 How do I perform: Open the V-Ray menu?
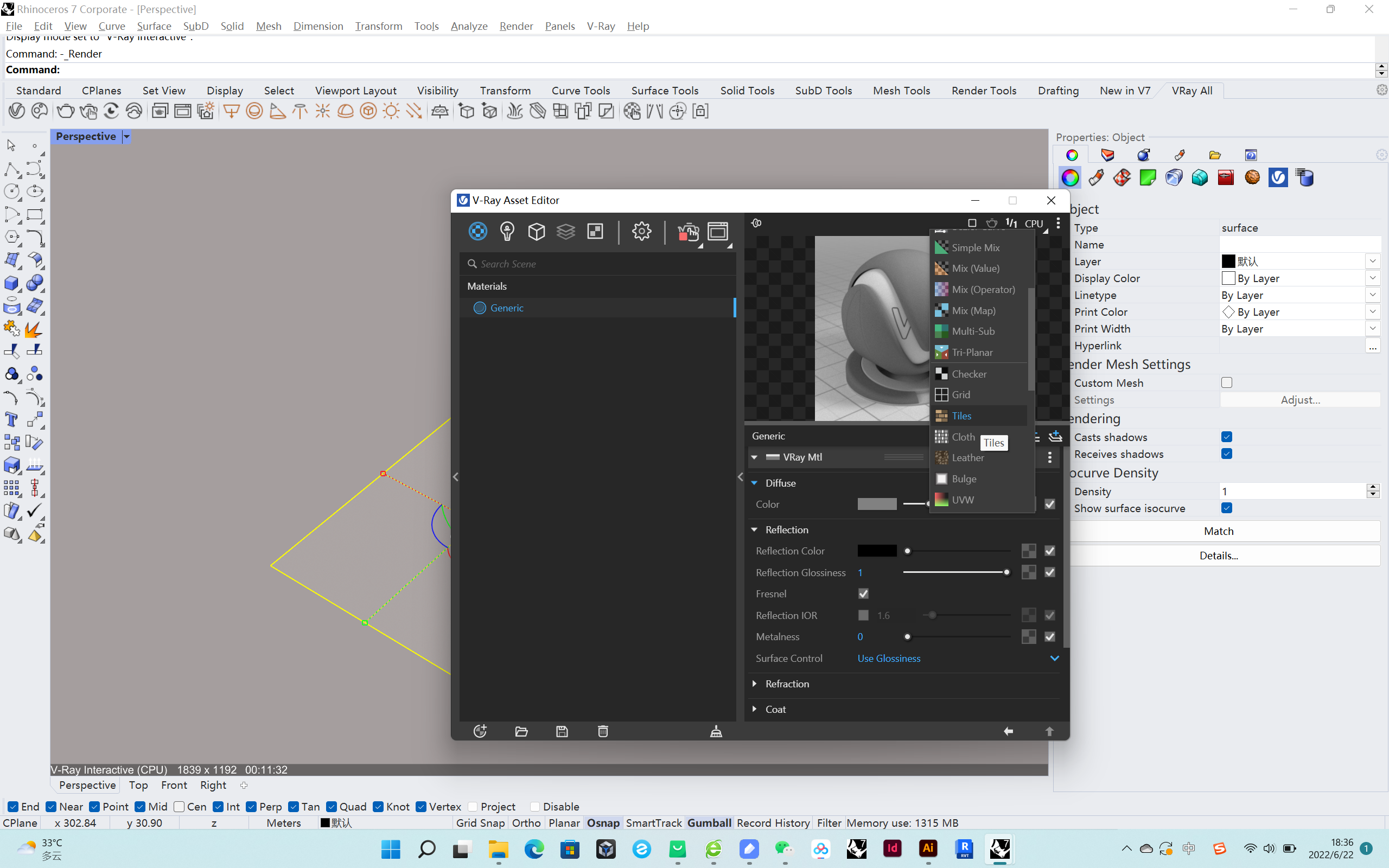[601, 26]
